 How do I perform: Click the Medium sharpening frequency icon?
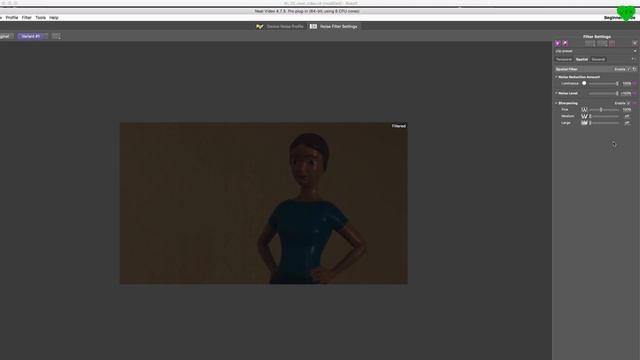point(584,116)
